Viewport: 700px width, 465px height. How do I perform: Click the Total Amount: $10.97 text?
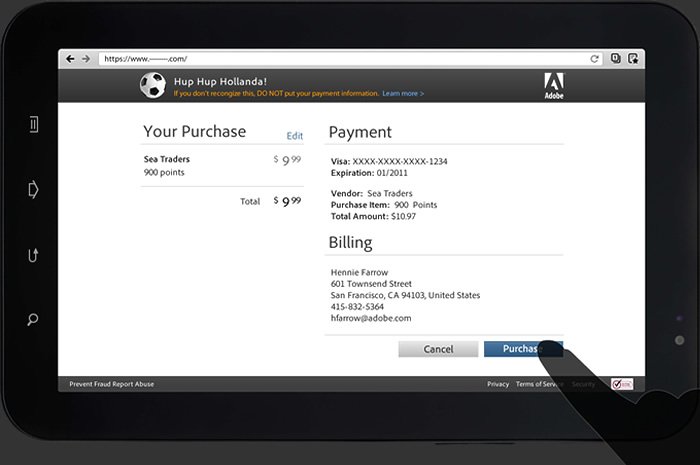point(373,216)
